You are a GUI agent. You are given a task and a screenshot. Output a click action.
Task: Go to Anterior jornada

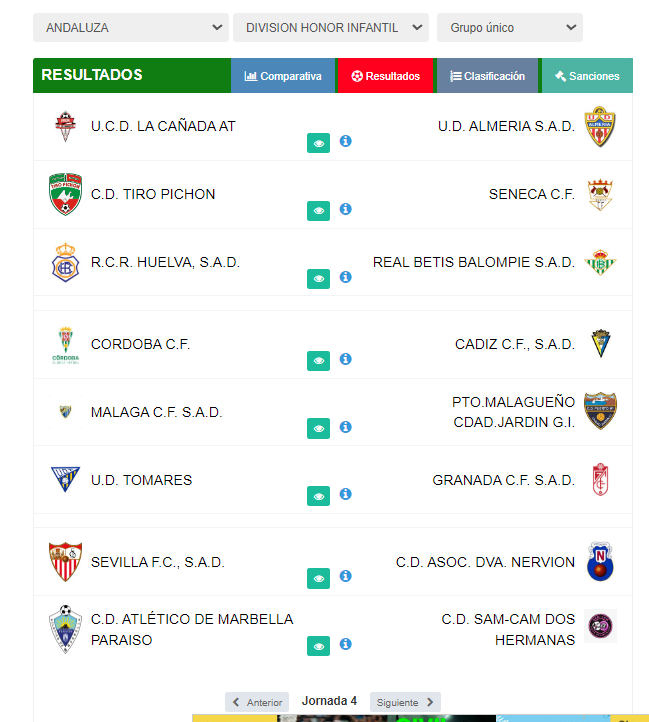[257, 702]
